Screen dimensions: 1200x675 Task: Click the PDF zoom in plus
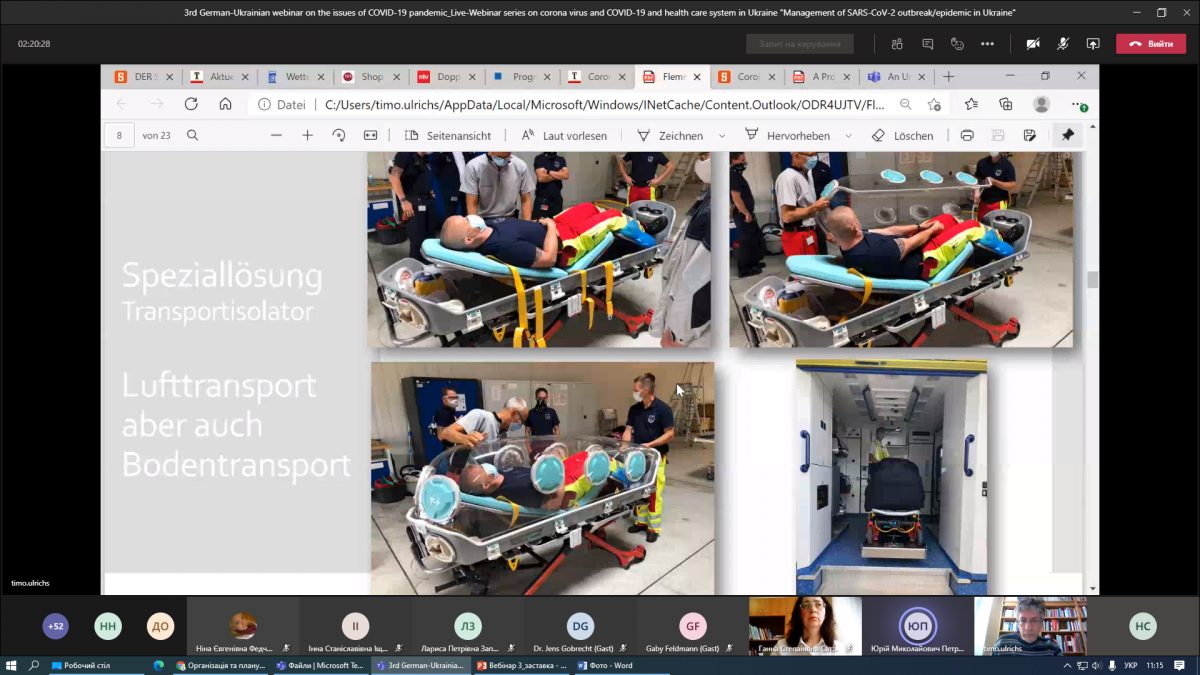[x=308, y=136]
